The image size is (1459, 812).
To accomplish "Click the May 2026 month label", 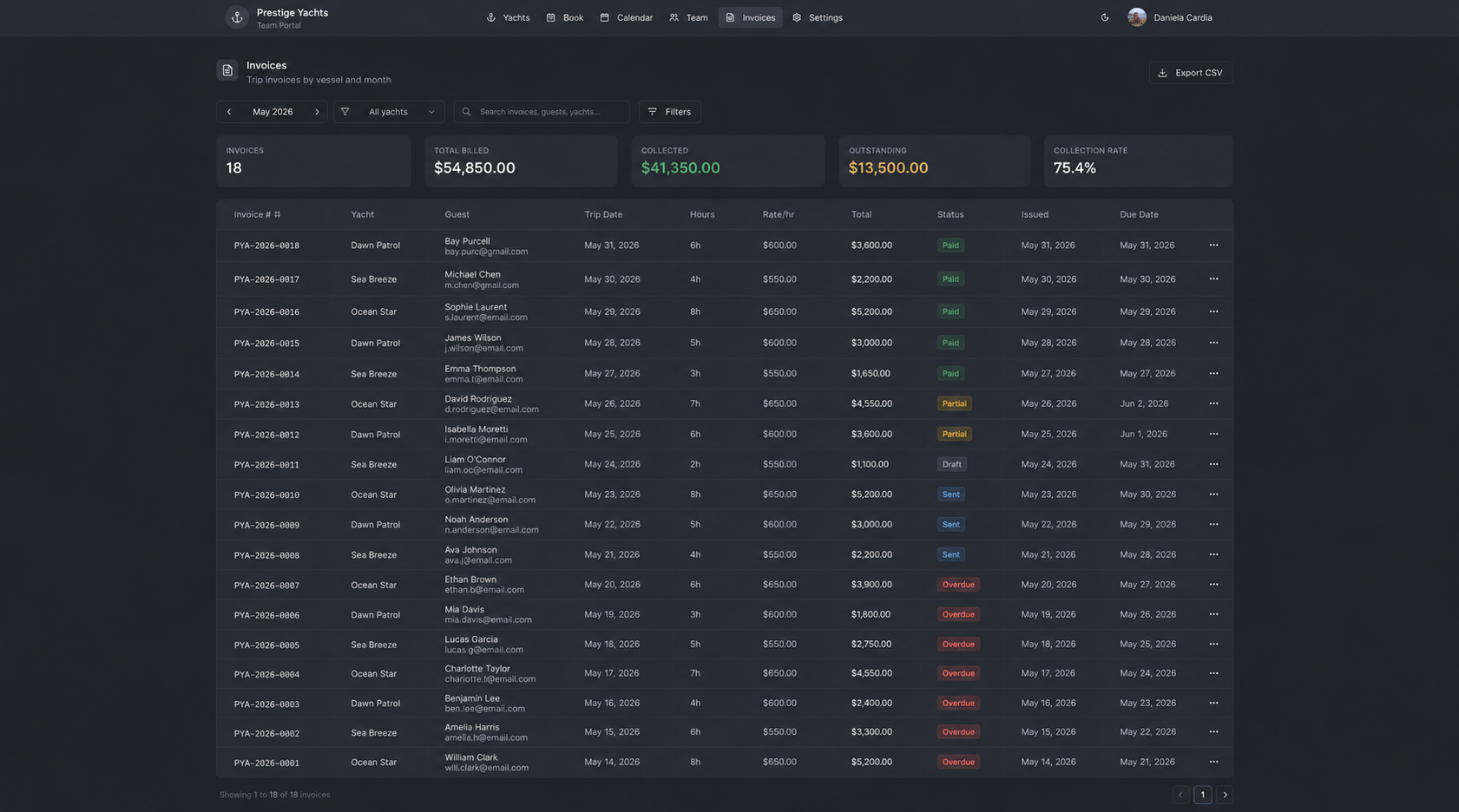I will coord(273,112).
